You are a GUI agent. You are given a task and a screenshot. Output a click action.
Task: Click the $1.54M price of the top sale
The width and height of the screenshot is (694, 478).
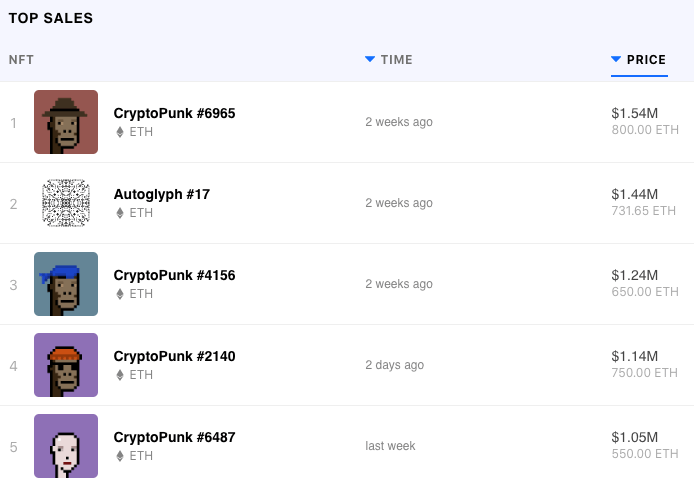(634, 114)
